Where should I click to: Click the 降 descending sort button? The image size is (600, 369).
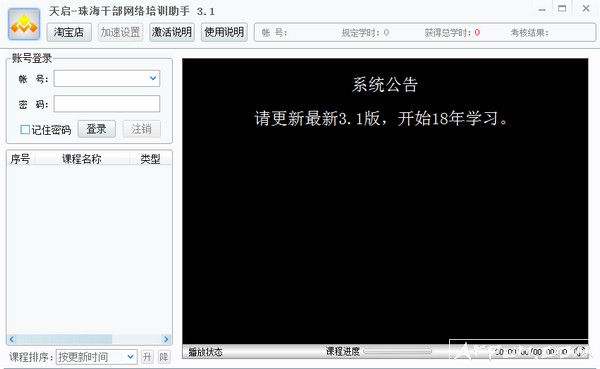click(x=164, y=357)
